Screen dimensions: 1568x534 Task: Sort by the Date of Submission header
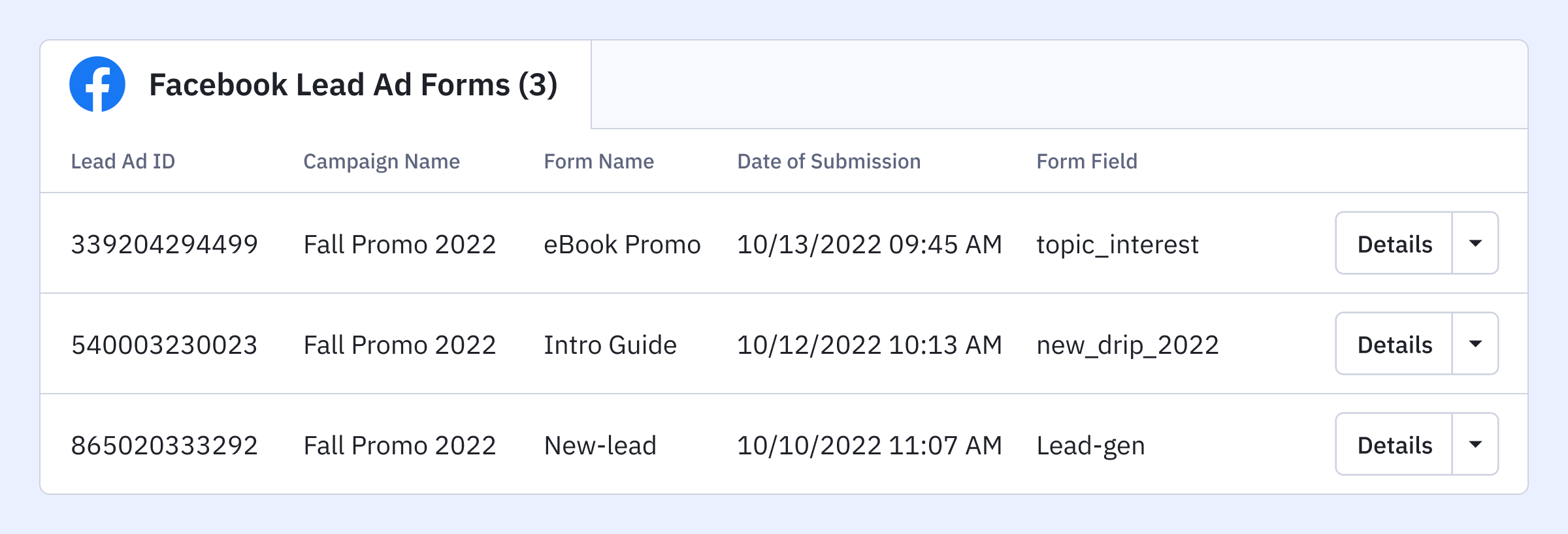click(x=828, y=161)
